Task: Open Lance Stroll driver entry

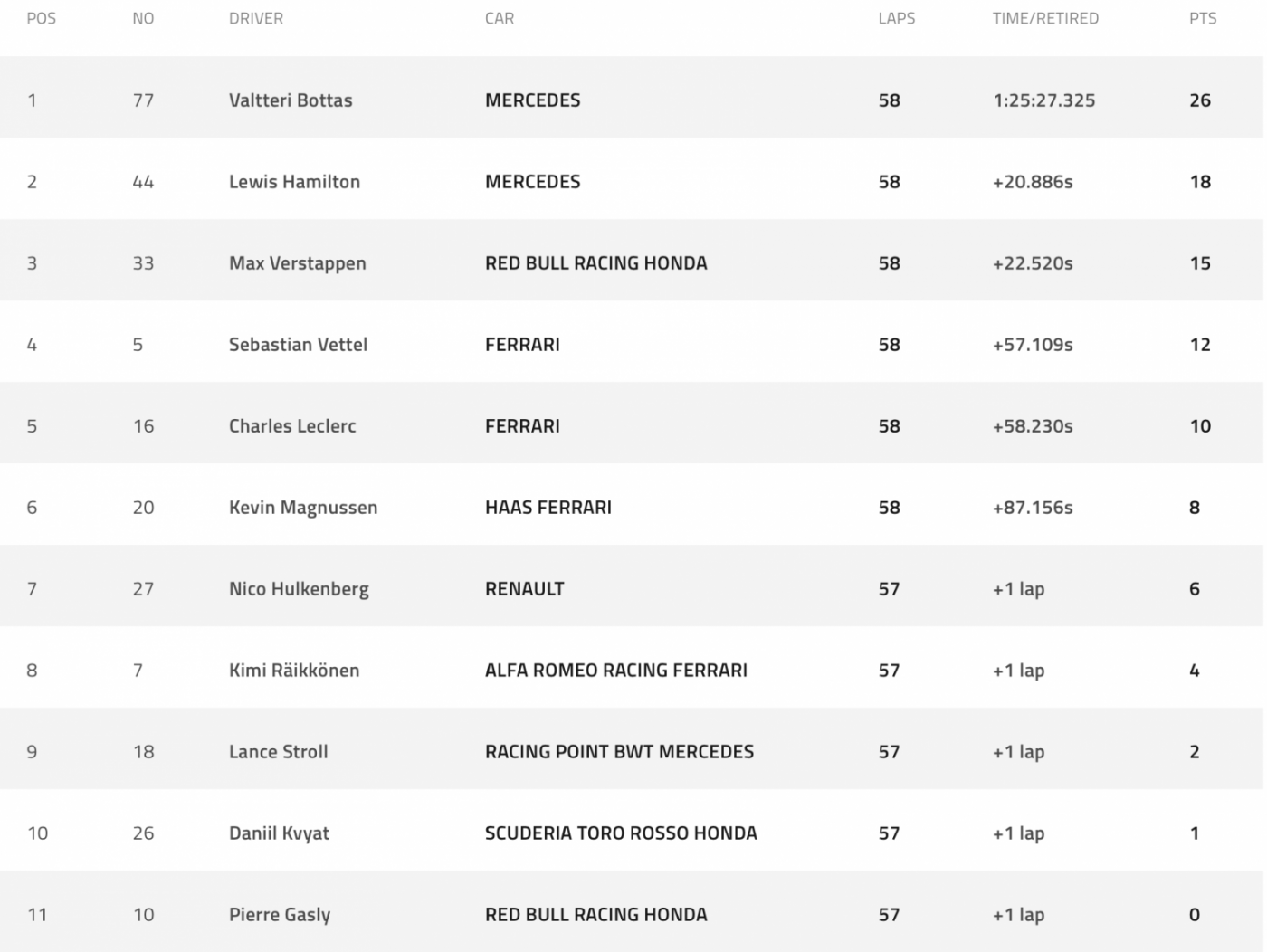Action: point(278,752)
